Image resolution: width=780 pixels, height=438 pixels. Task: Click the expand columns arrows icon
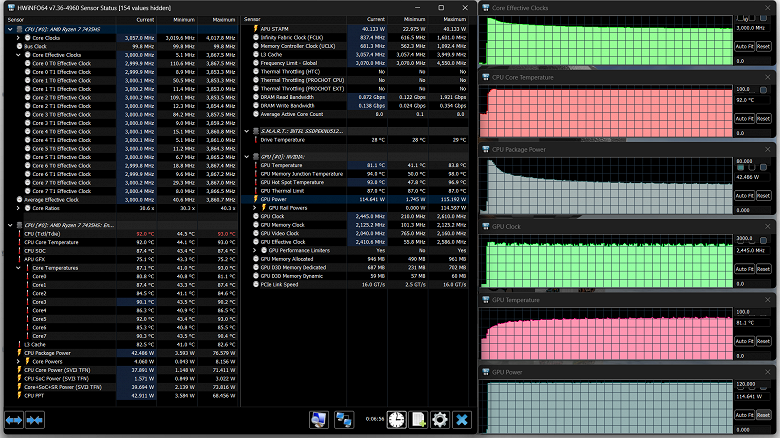tap(14, 420)
